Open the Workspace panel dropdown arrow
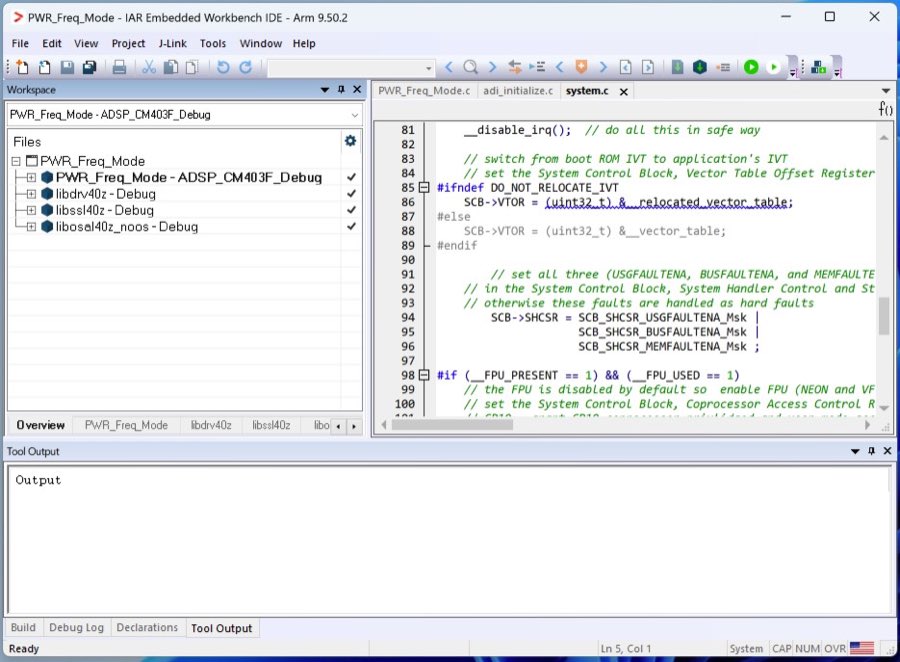The width and height of the screenshot is (900, 662). 325,90
